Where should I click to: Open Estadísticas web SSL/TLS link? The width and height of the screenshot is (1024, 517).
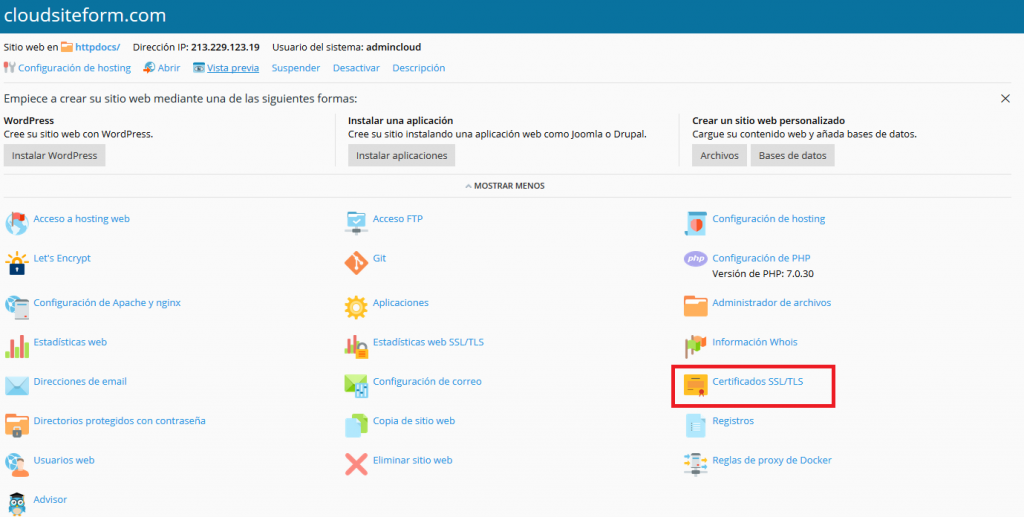point(428,342)
